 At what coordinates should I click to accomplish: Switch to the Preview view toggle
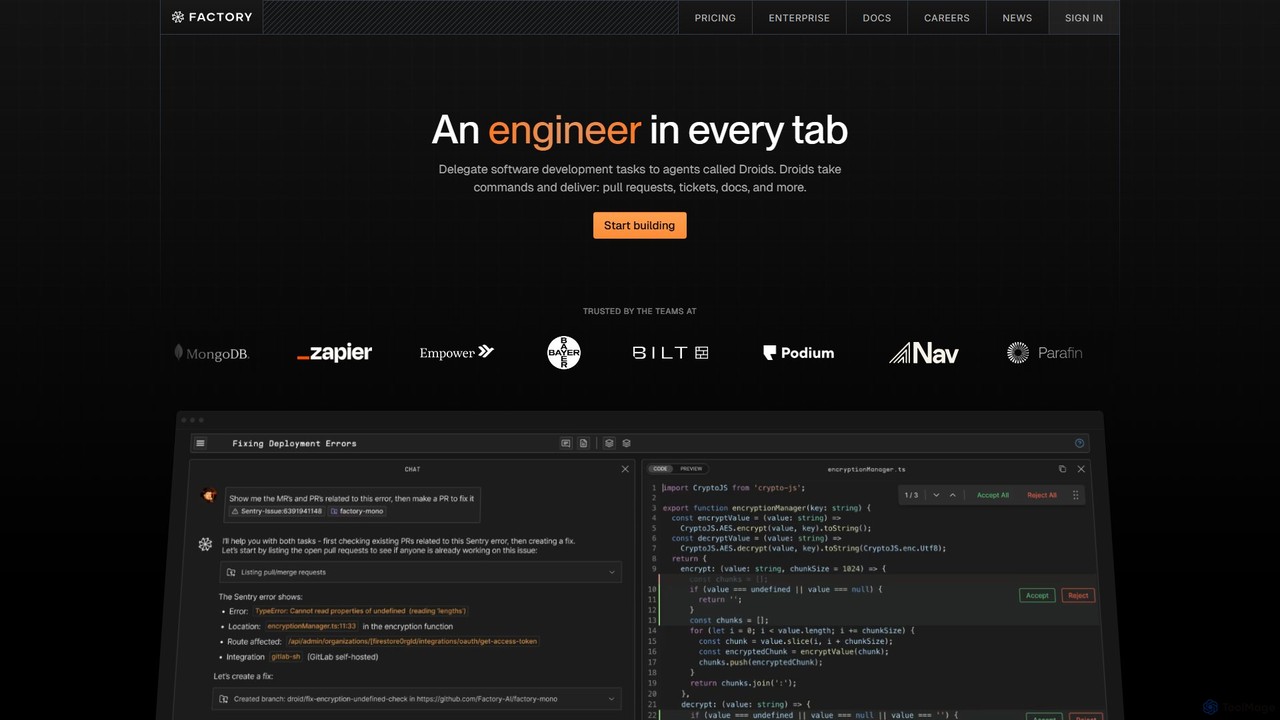pyautogui.click(x=691, y=469)
